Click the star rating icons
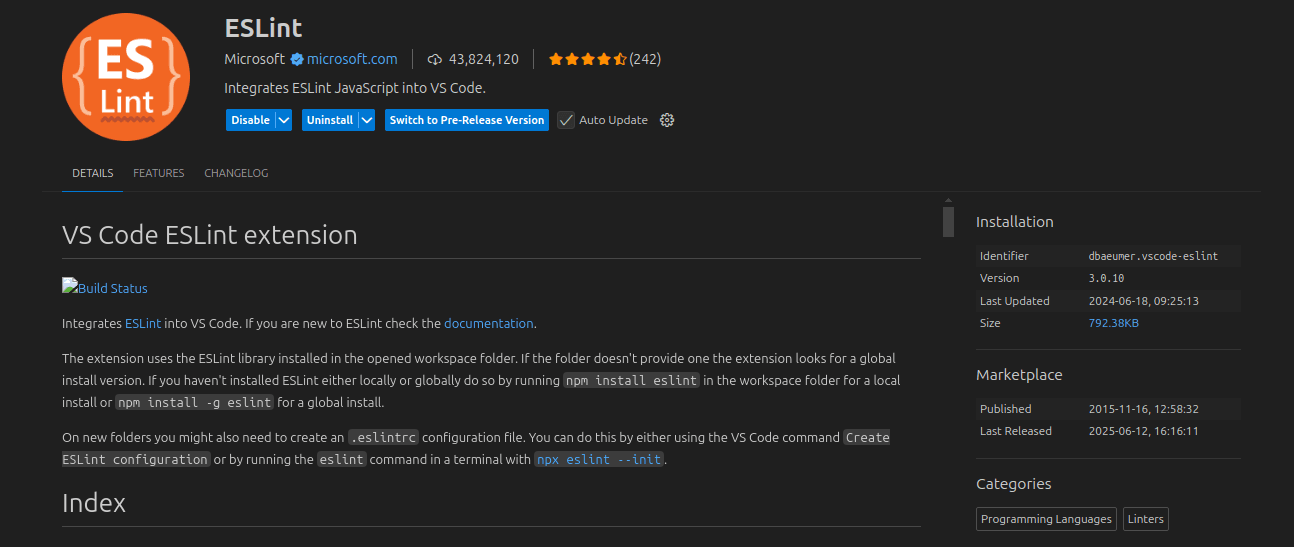The image size is (1294, 547). [x=587, y=59]
